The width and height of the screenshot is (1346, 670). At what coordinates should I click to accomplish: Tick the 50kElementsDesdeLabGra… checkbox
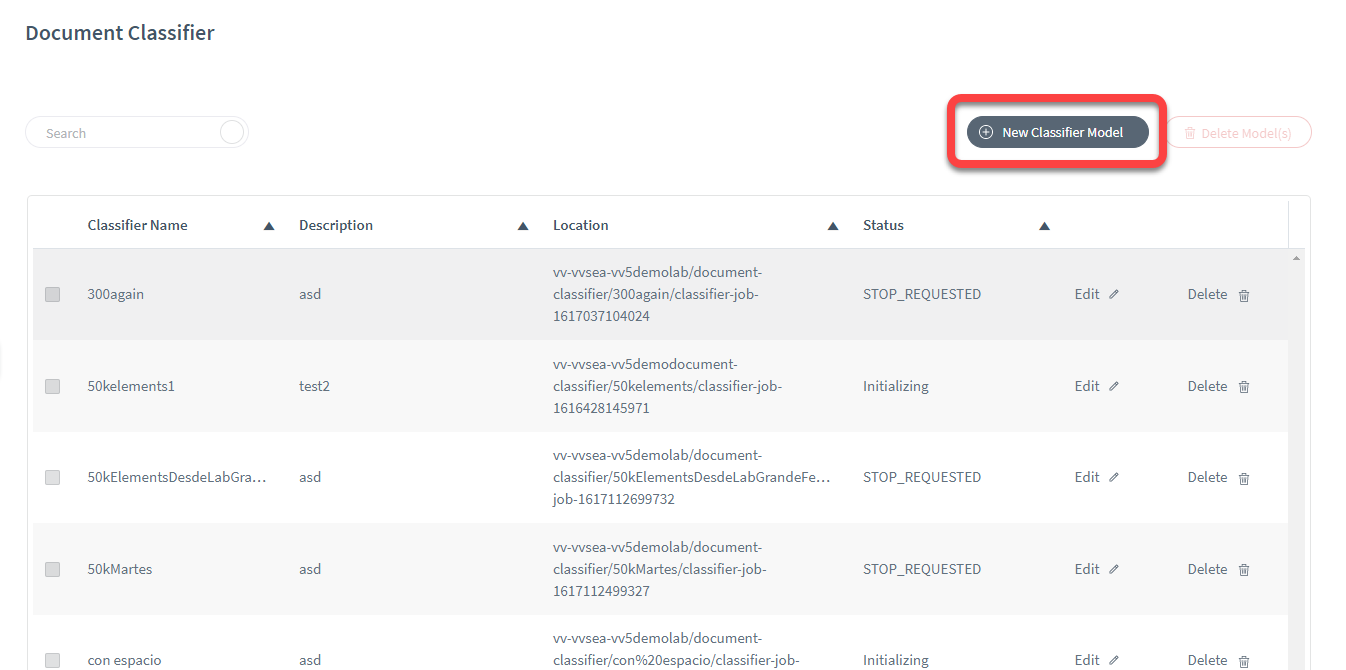pos(52,477)
